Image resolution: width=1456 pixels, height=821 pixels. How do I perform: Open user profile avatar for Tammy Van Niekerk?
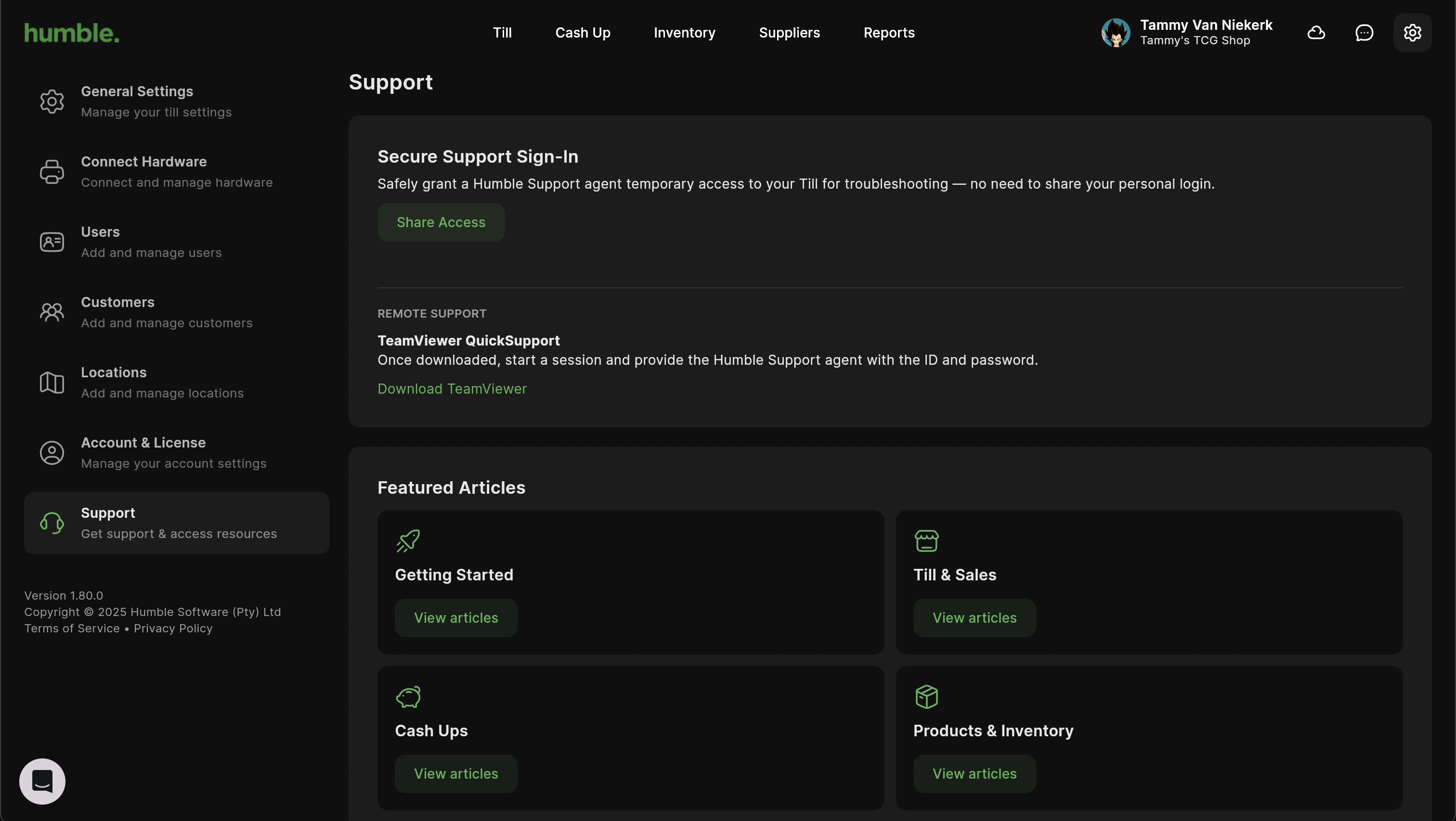click(x=1116, y=33)
